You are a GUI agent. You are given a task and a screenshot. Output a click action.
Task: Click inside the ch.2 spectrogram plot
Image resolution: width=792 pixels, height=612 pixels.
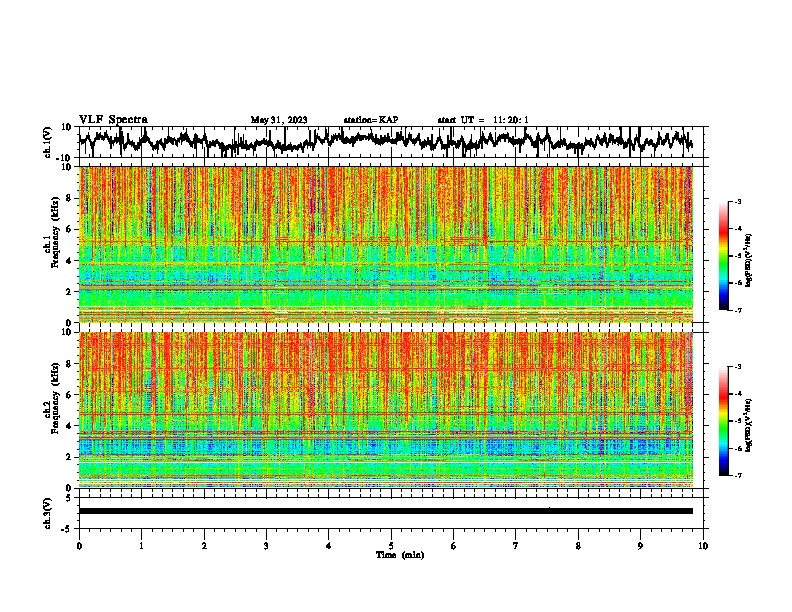pos(386,410)
